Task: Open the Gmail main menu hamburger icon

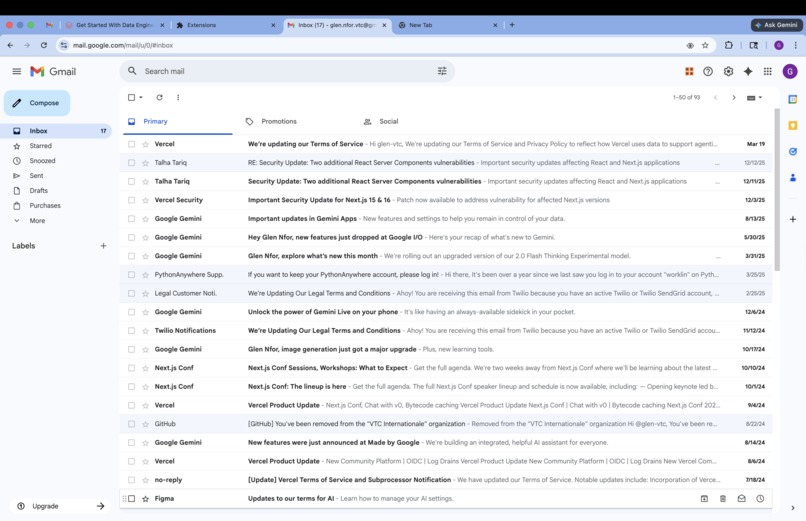Action: point(16,71)
